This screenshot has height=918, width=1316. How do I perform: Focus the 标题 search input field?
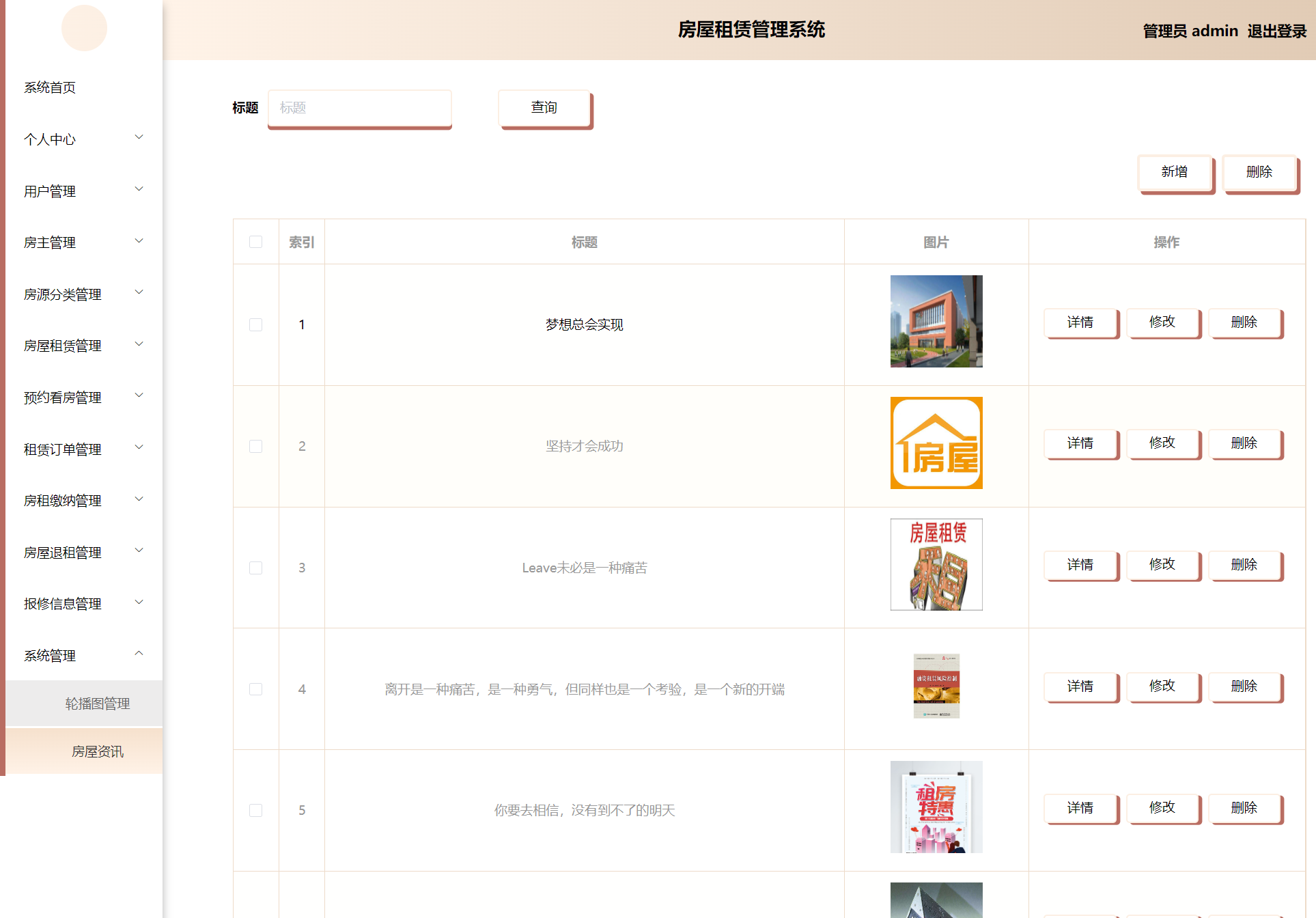[359, 107]
